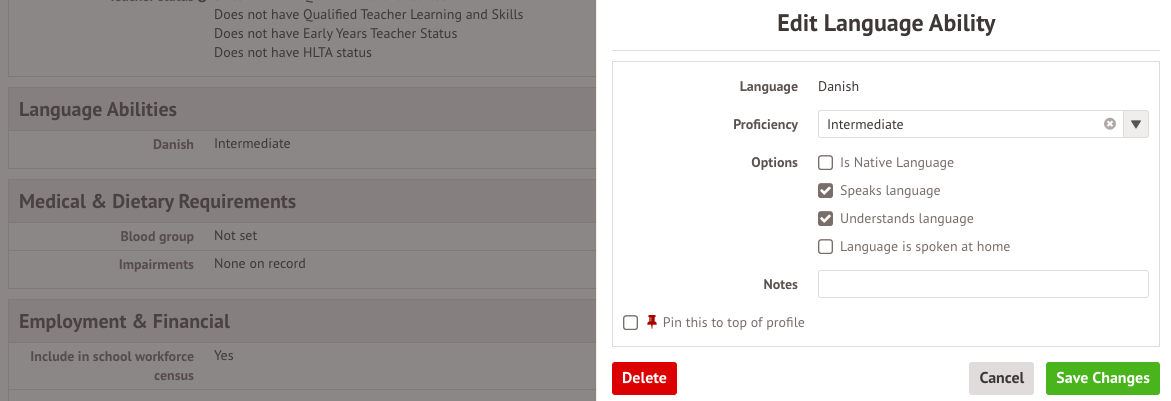Focus the Notes text field
The height and width of the screenshot is (401, 1171).
pos(982,284)
